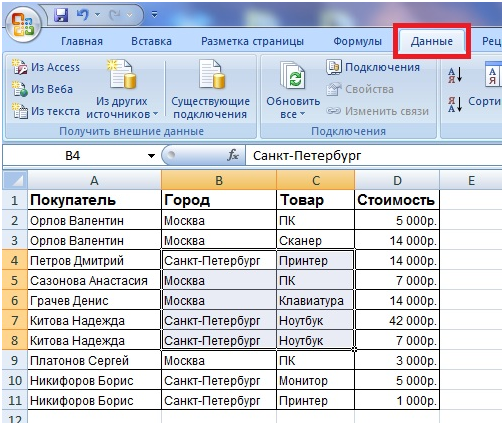
Task: Click the Save floppy disk icon
Action: tap(61, 15)
